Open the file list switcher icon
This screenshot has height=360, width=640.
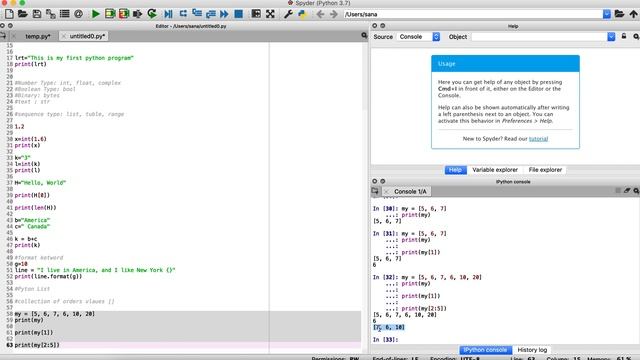(x=64, y=14)
